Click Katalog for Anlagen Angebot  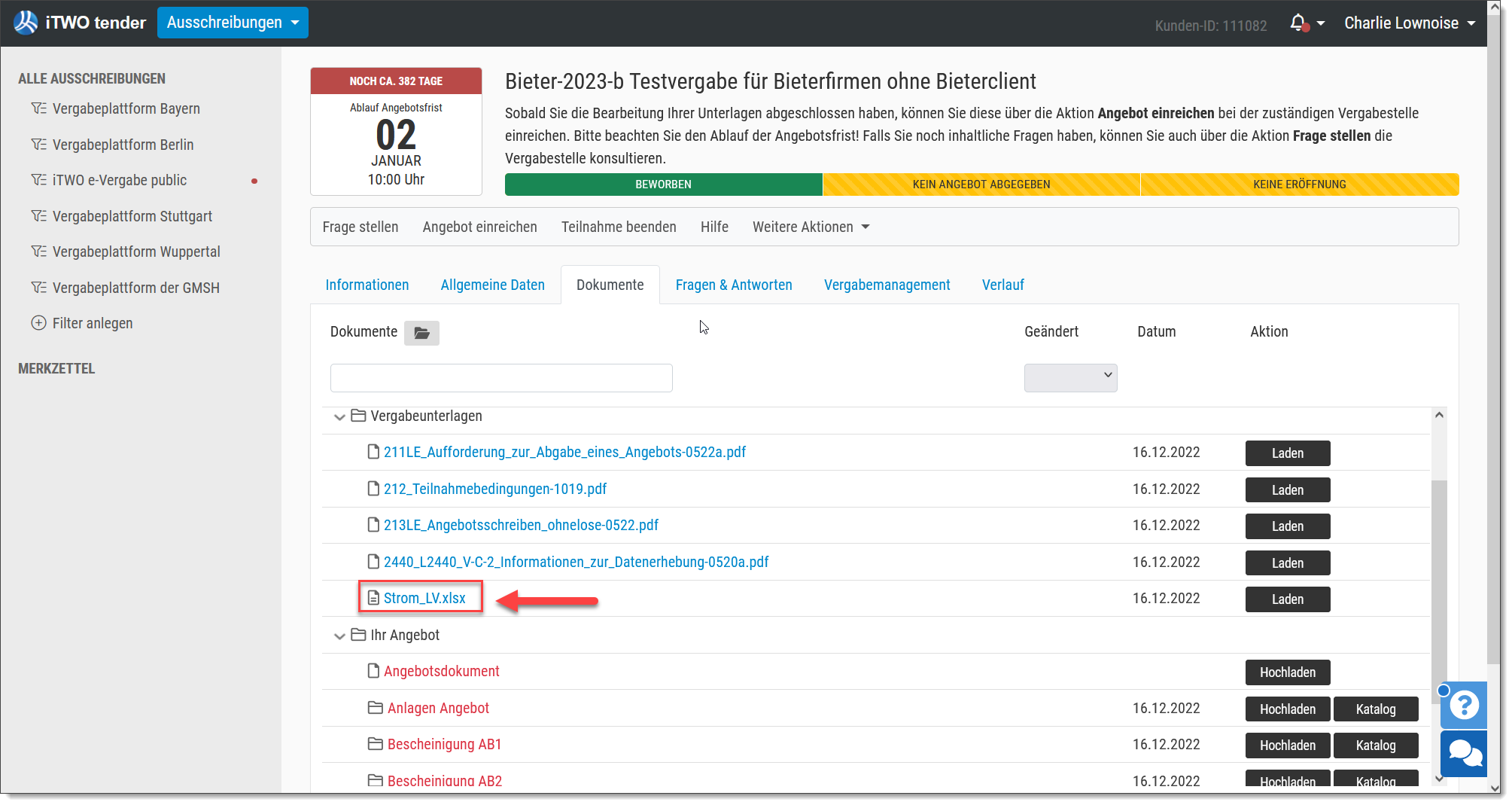click(1376, 709)
